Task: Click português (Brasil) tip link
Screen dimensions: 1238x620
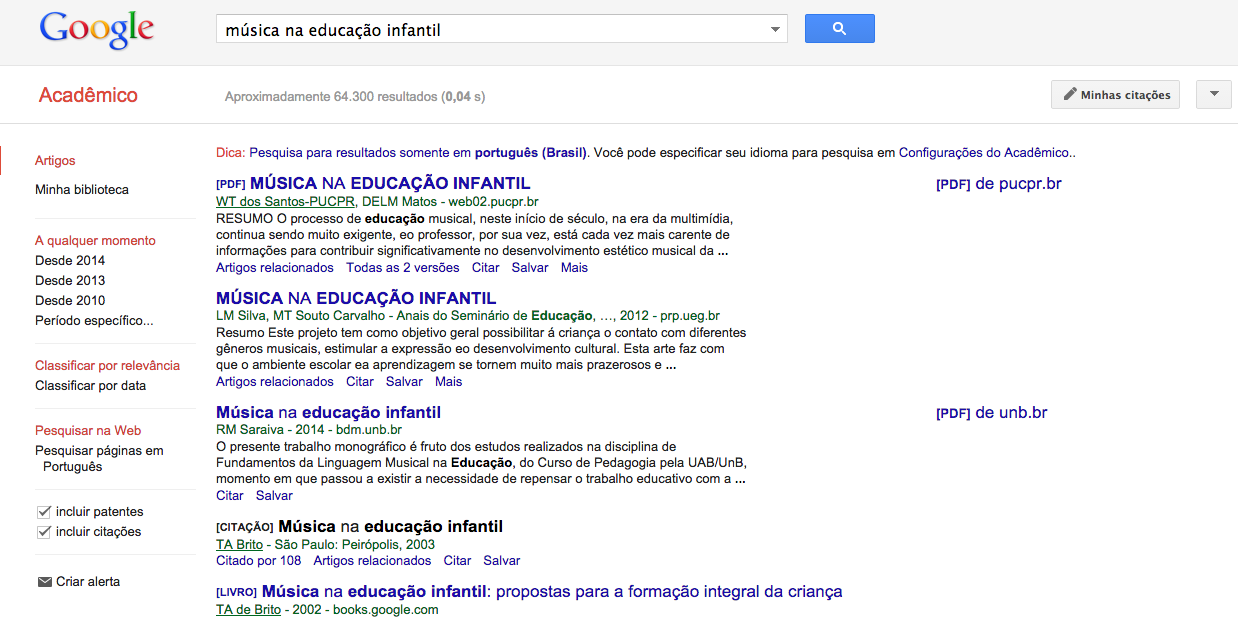Action: pyautogui.click(x=530, y=153)
